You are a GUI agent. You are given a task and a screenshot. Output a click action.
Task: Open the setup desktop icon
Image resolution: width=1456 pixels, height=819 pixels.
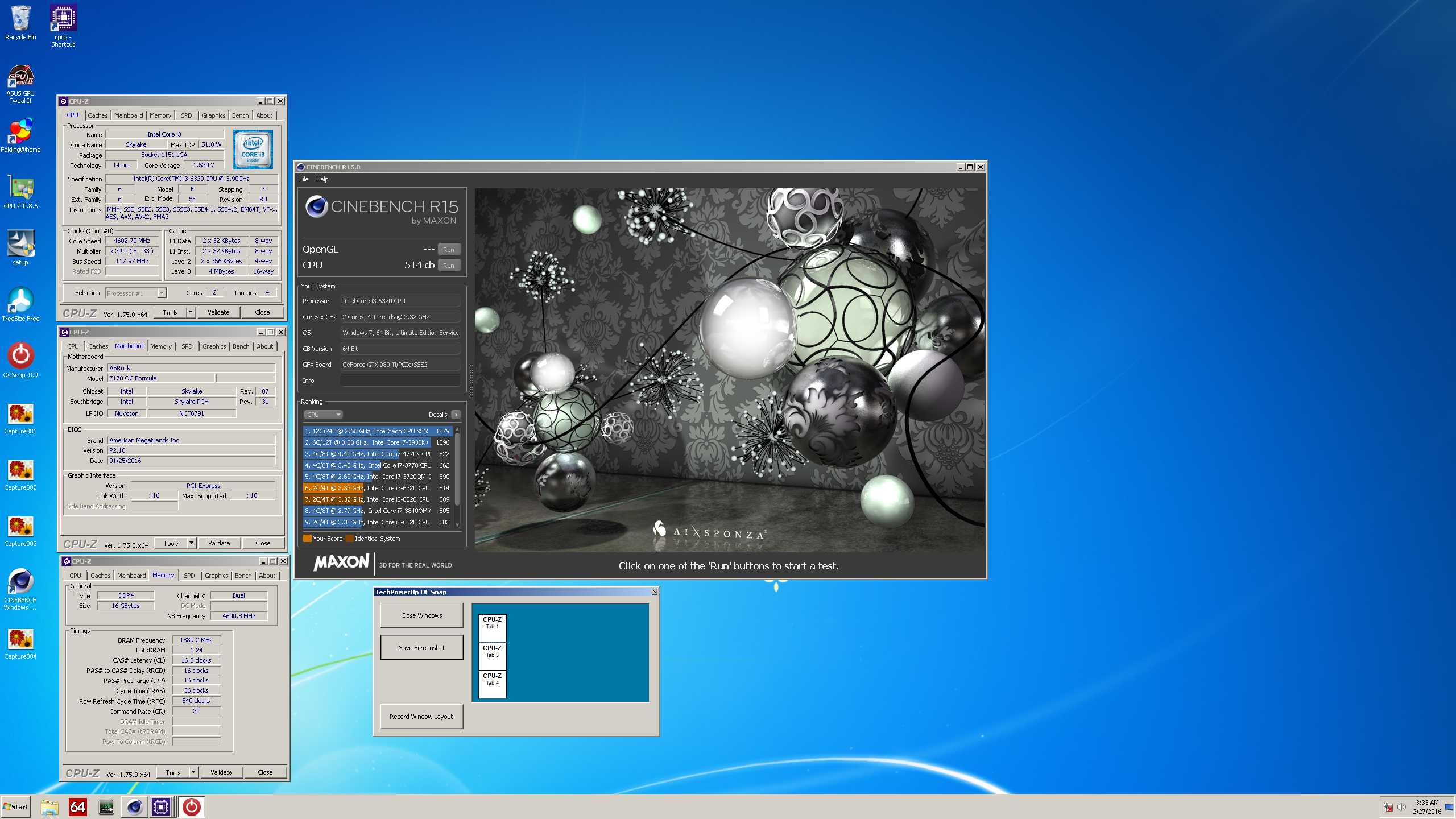click(x=20, y=247)
